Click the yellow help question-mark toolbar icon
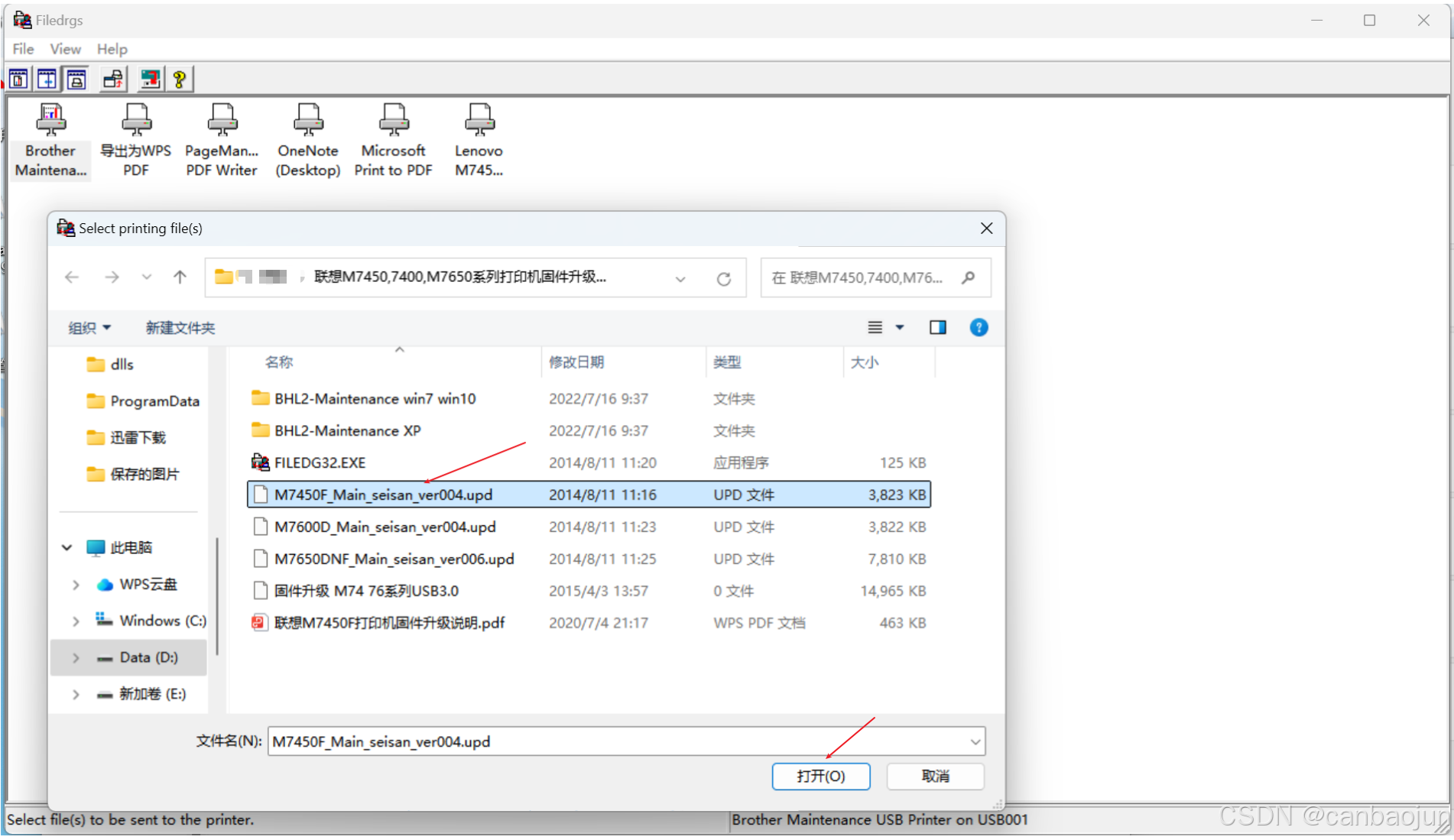This screenshot has width=1454, height=840. click(180, 79)
